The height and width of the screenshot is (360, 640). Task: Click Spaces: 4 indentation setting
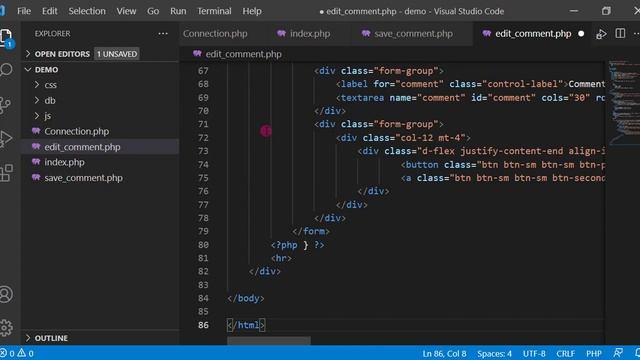point(494,353)
